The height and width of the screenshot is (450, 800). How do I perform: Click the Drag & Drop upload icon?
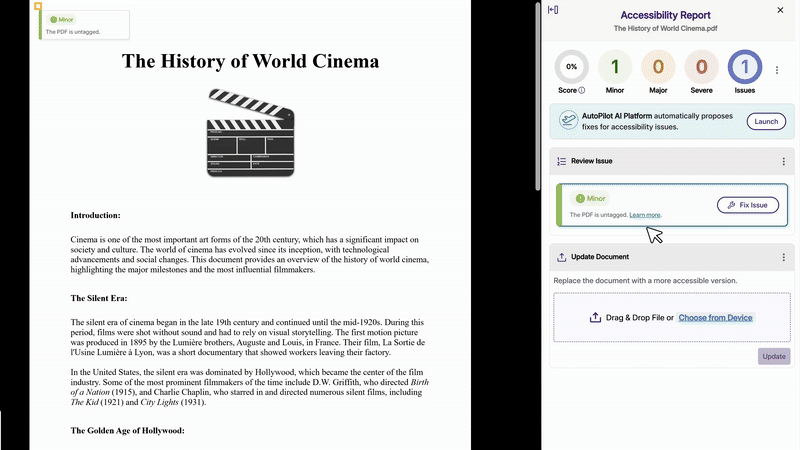point(596,318)
